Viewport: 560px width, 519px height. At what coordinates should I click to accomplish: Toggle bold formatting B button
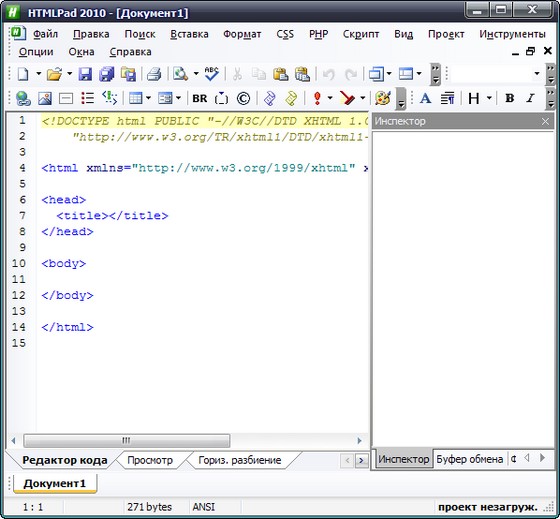click(510, 98)
